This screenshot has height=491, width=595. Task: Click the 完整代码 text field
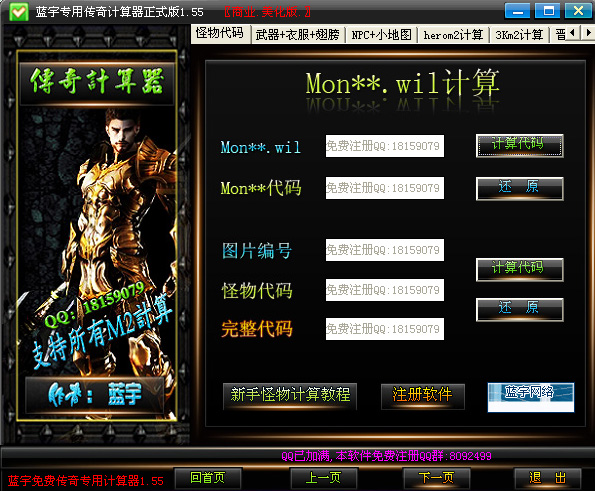pos(384,329)
